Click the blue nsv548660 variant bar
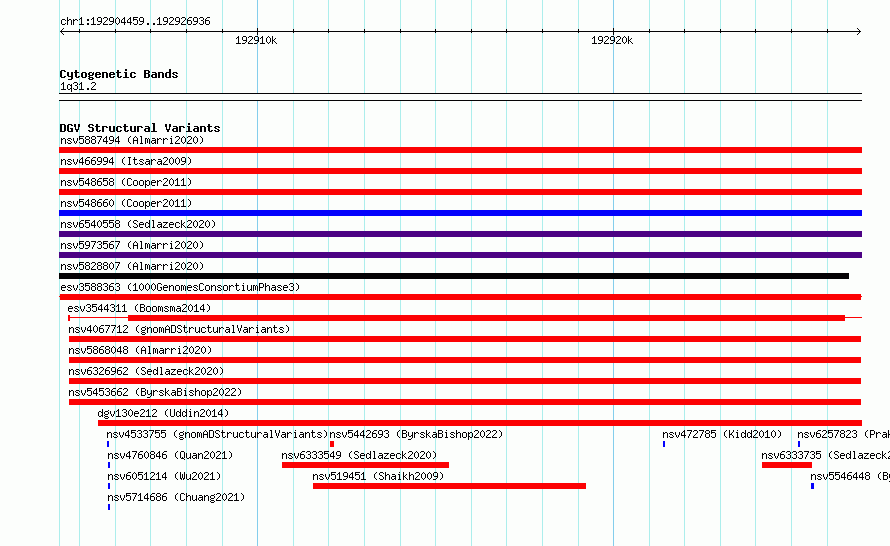Image resolution: width=890 pixels, height=546 pixels. tap(460, 213)
